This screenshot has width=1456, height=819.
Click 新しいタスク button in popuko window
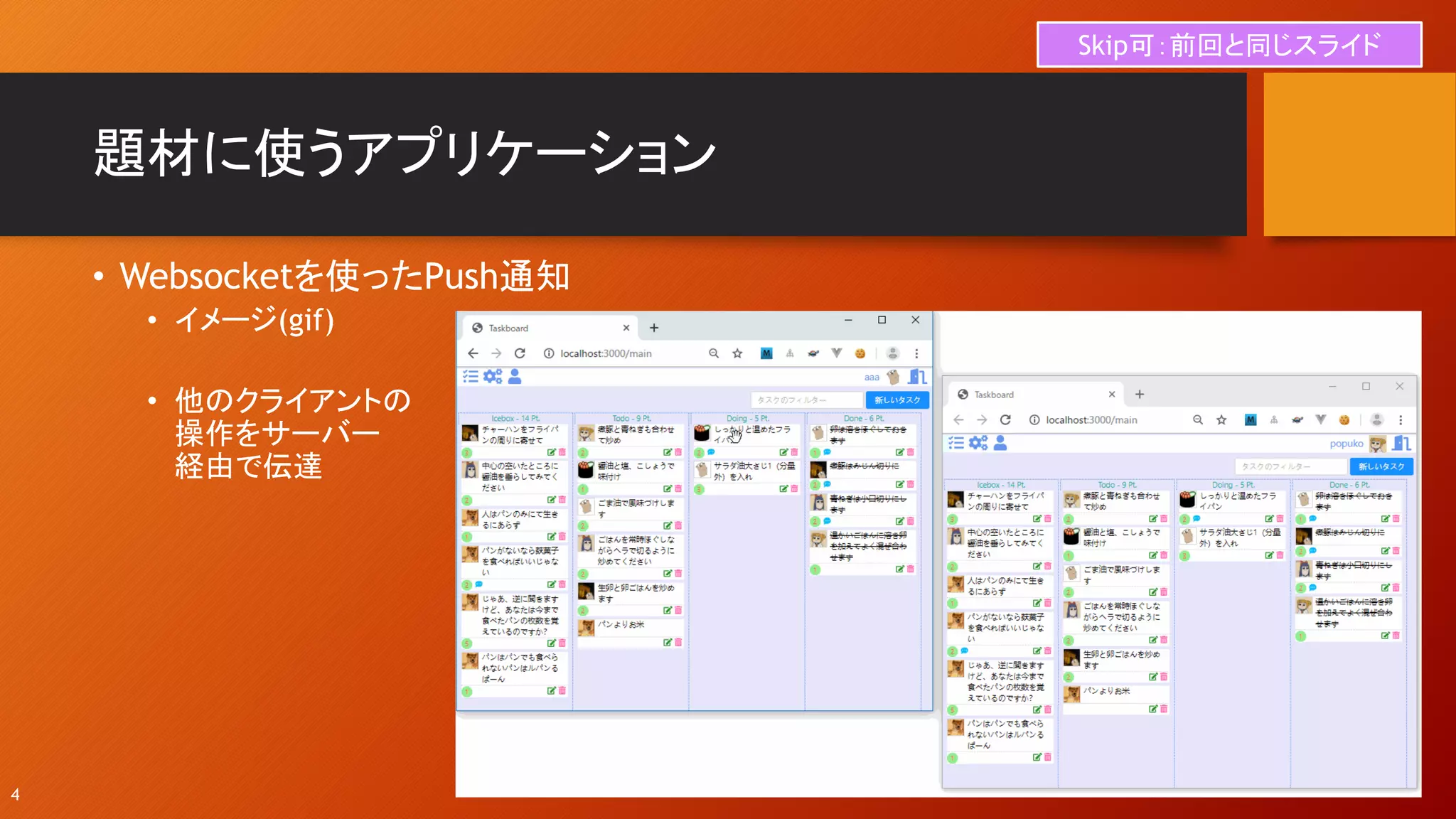tap(1381, 466)
